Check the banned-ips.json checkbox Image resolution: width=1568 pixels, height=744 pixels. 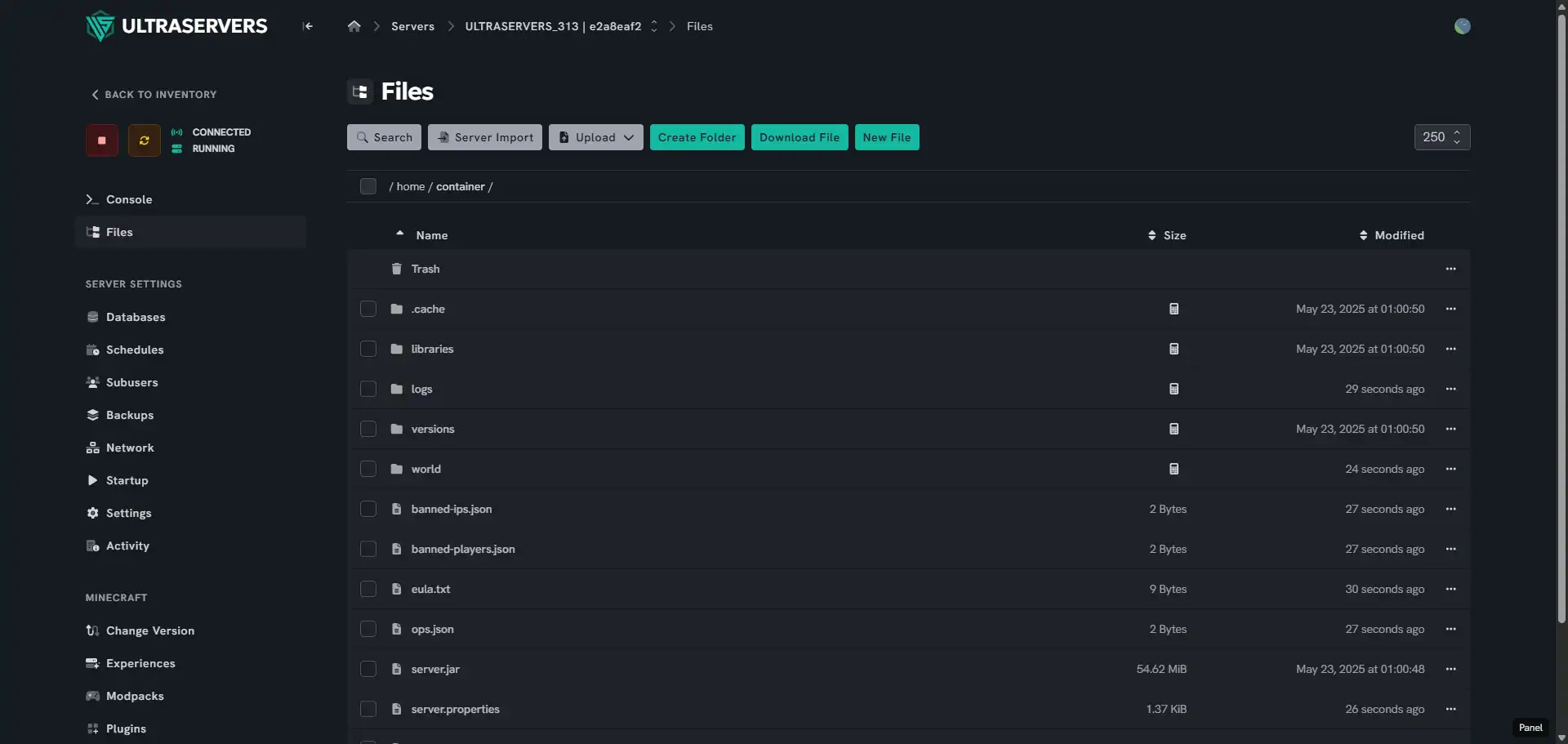click(x=368, y=509)
